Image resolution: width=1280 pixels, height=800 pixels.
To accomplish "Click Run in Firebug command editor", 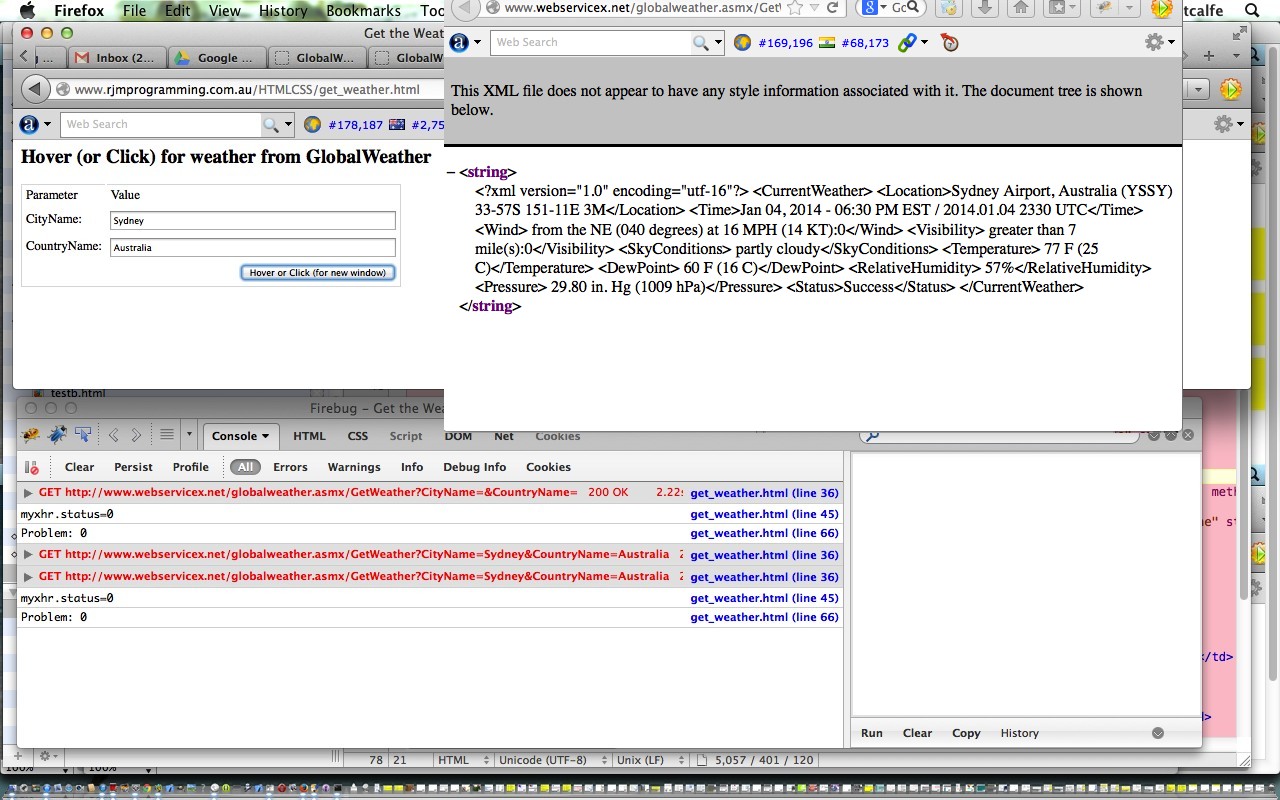I will (x=872, y=733).
